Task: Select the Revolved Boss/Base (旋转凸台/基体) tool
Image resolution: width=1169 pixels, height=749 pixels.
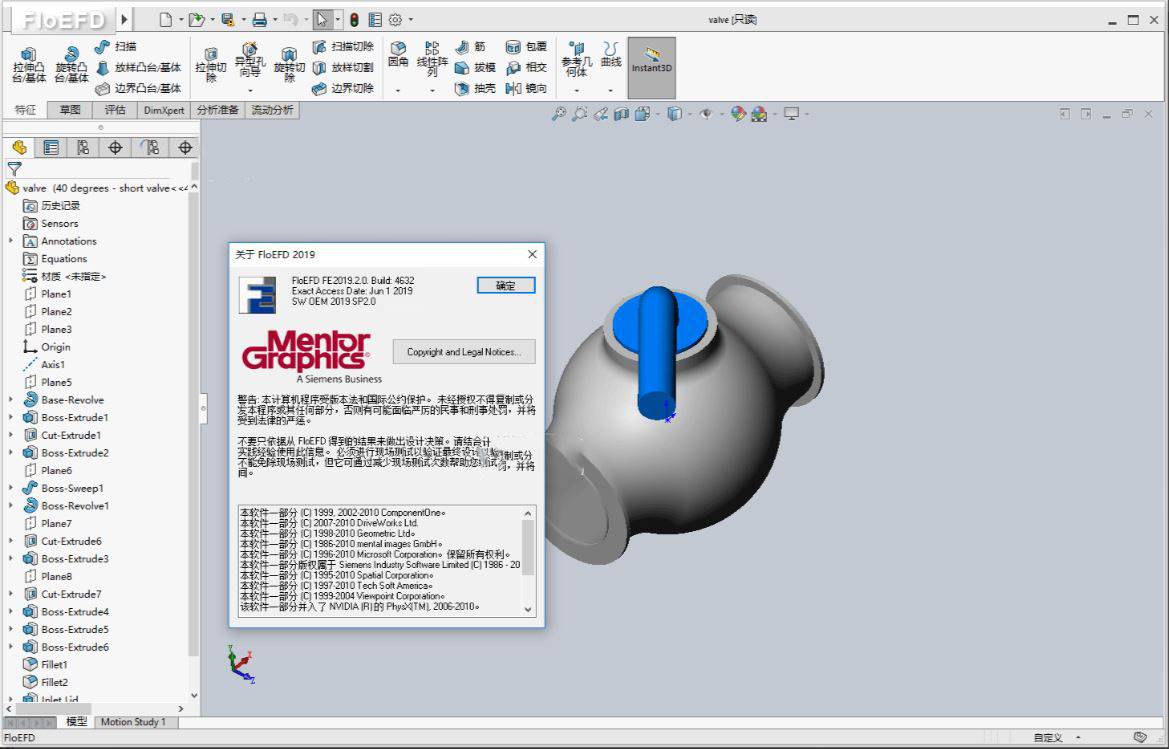Action: point(71,65)
